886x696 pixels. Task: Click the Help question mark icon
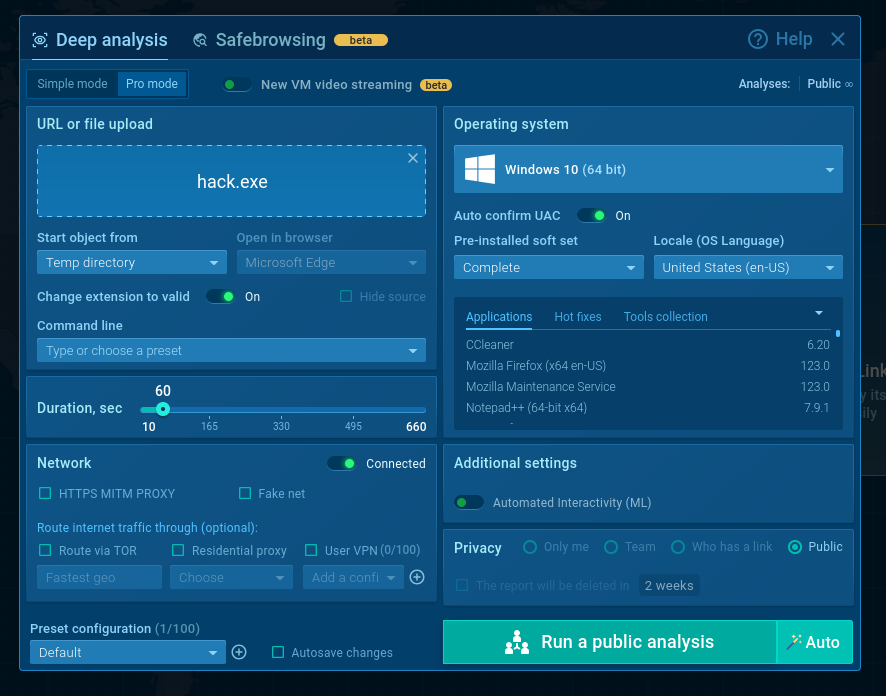(x=758, y=39)
